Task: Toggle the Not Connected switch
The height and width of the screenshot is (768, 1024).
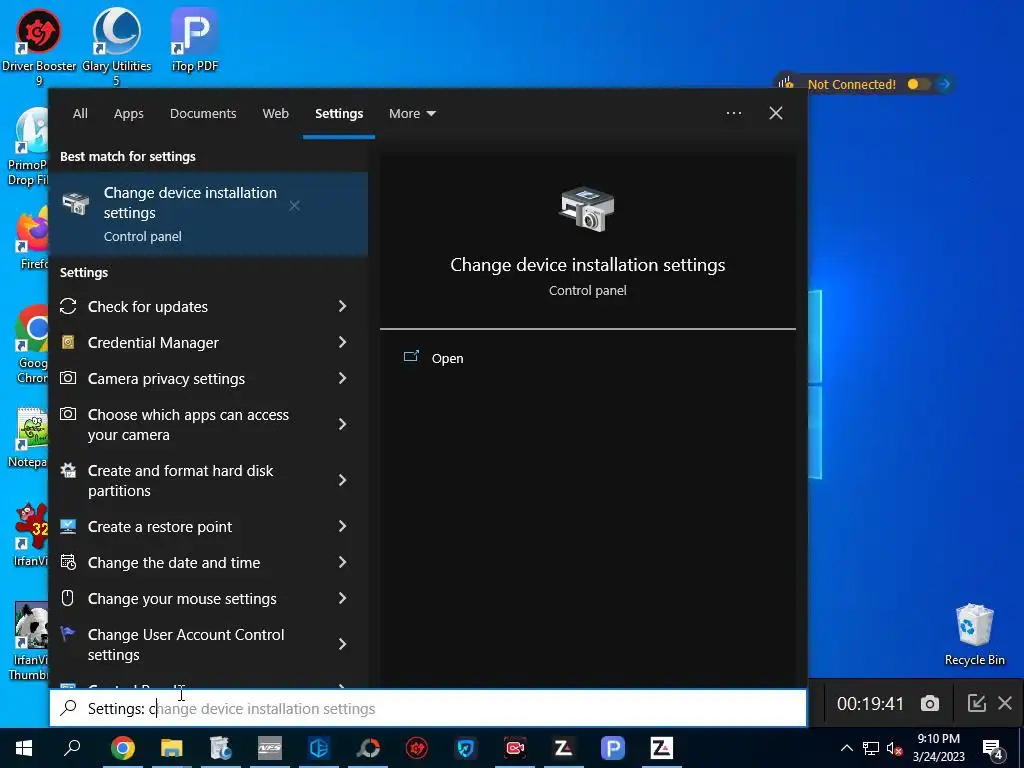Action: [918, 84]
